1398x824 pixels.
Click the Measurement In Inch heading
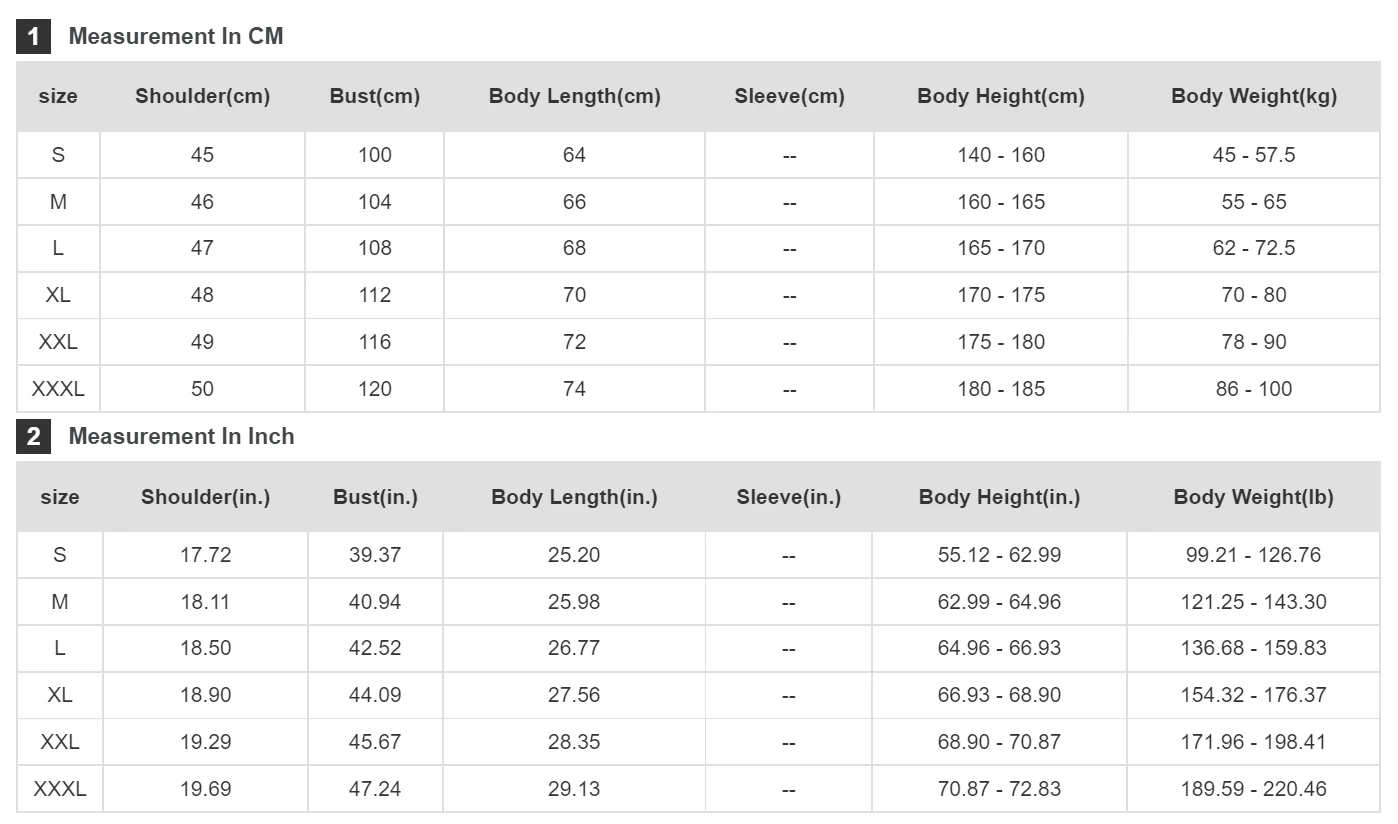181,437
